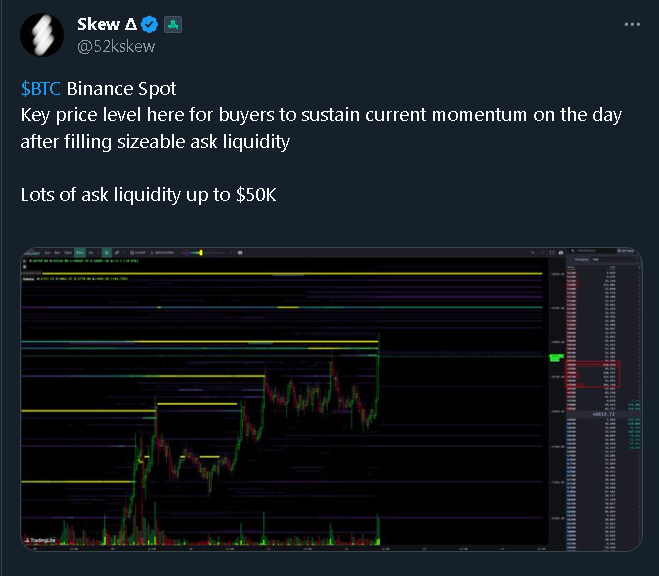Open the Skew profile avatar

click(42, 35)
